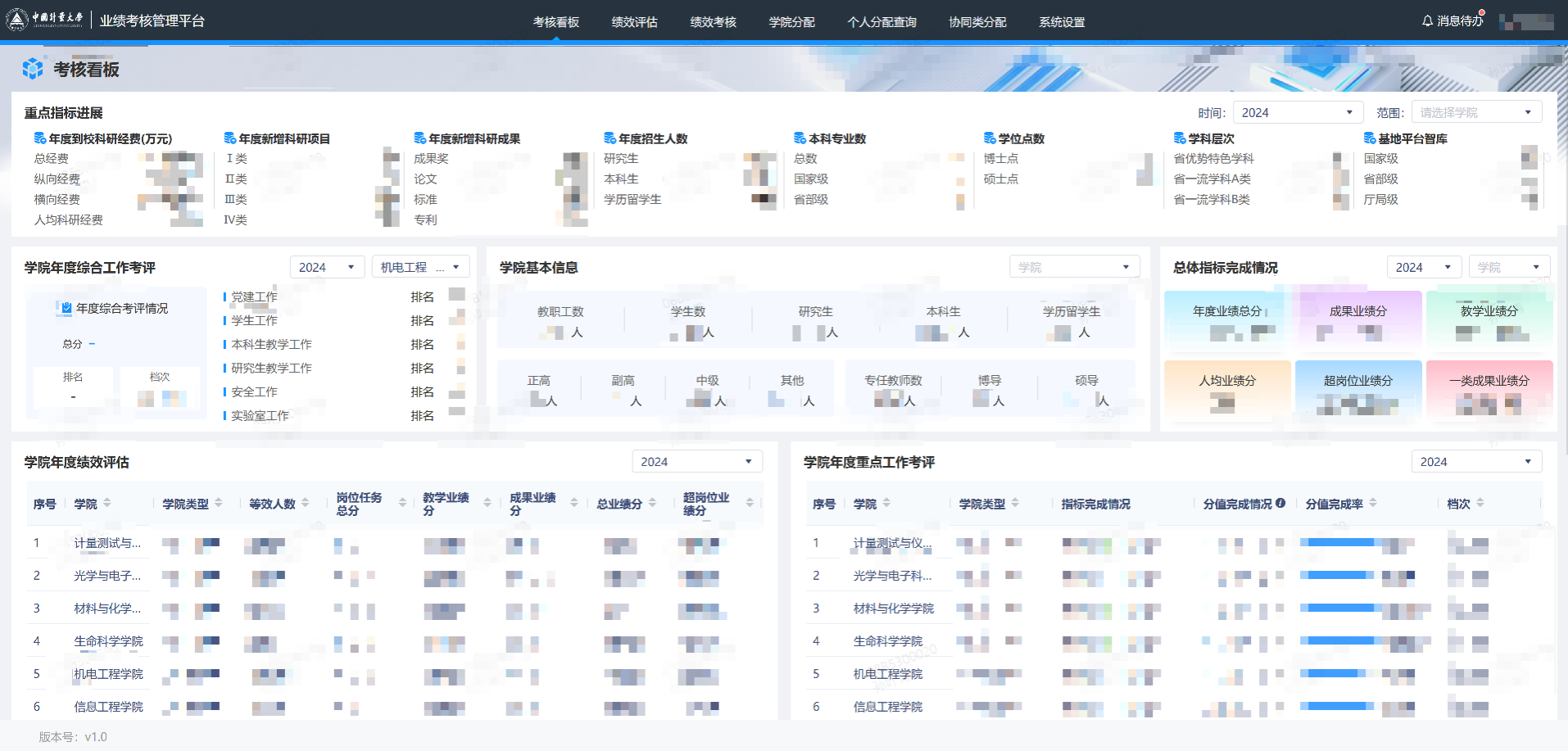1568x751 pixels.
Task: Click 机电工程学院 in performance evaluation table
Action: 108,674
